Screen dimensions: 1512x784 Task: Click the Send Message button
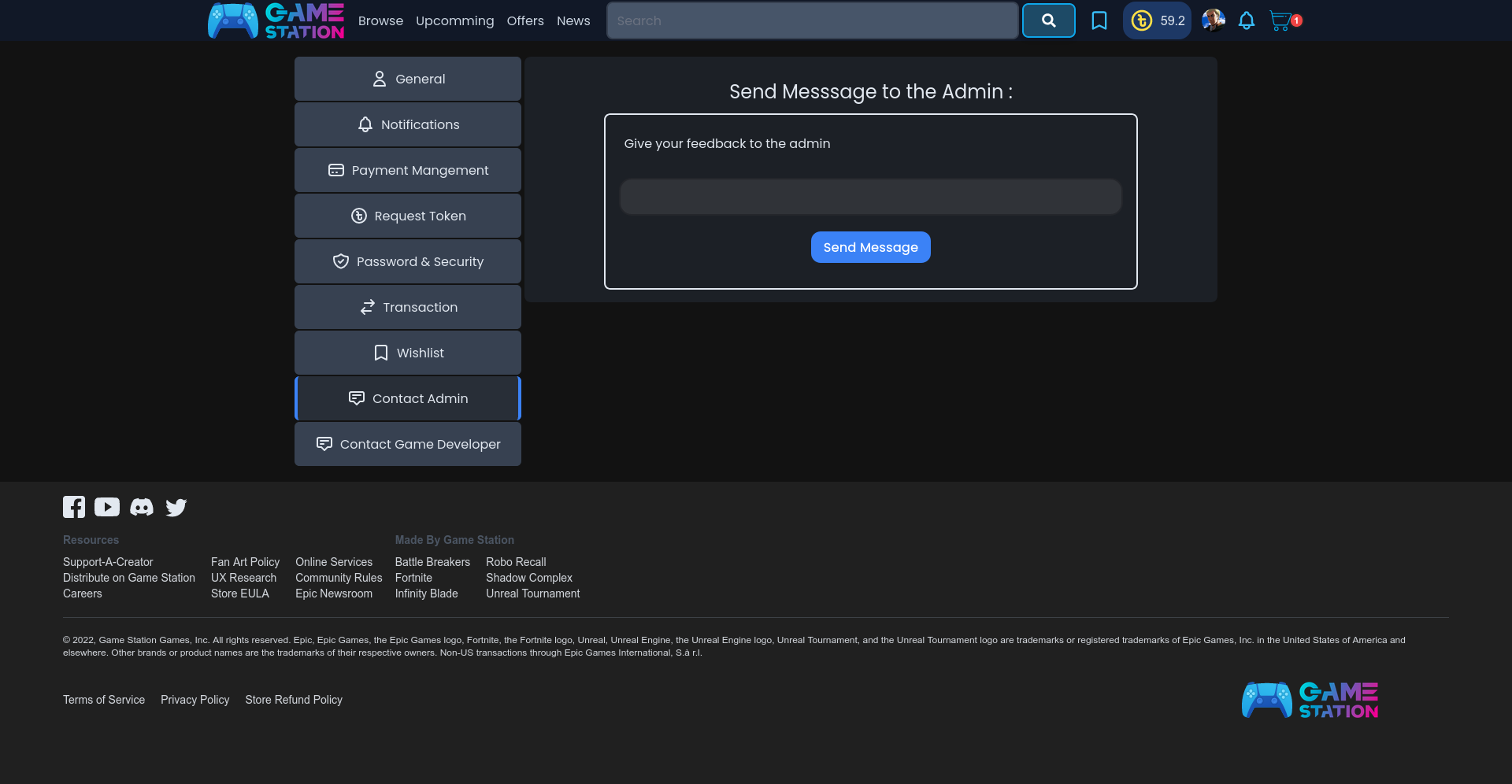click(x=871, y=247)
